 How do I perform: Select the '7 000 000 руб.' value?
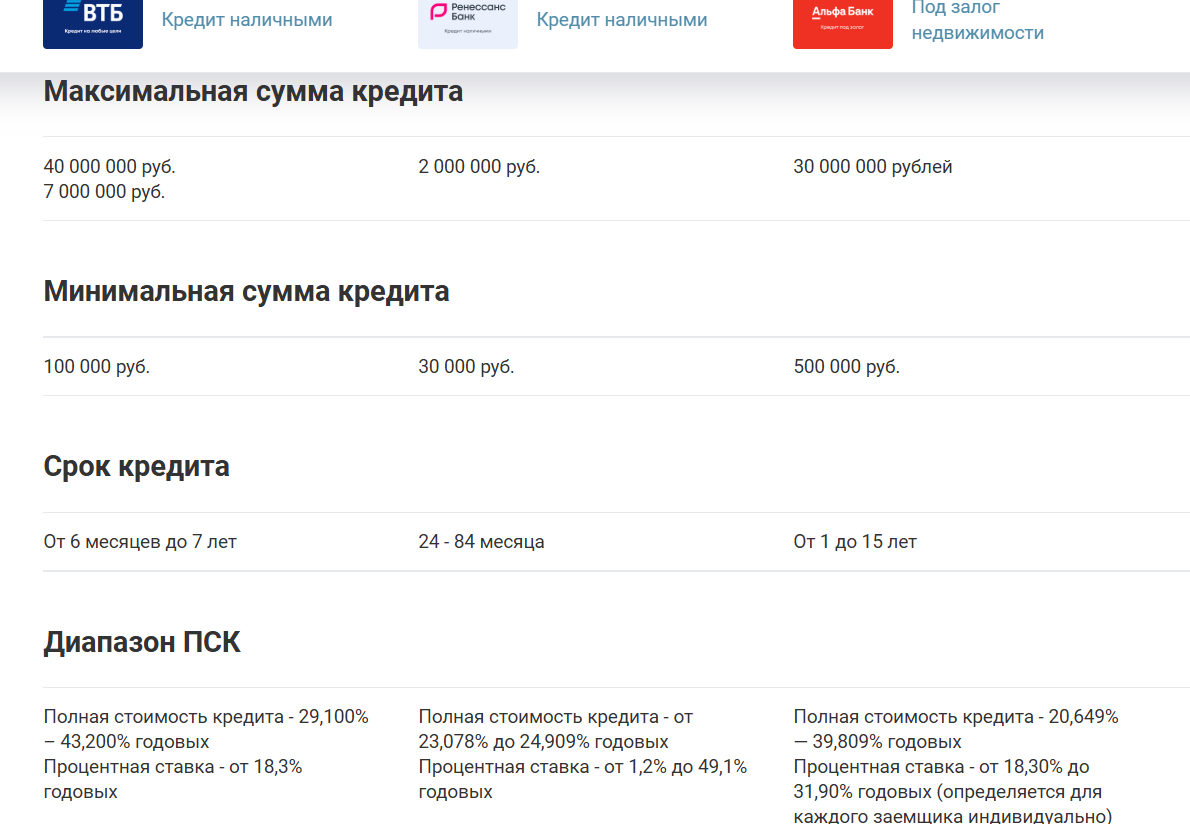tap(104, 191)
